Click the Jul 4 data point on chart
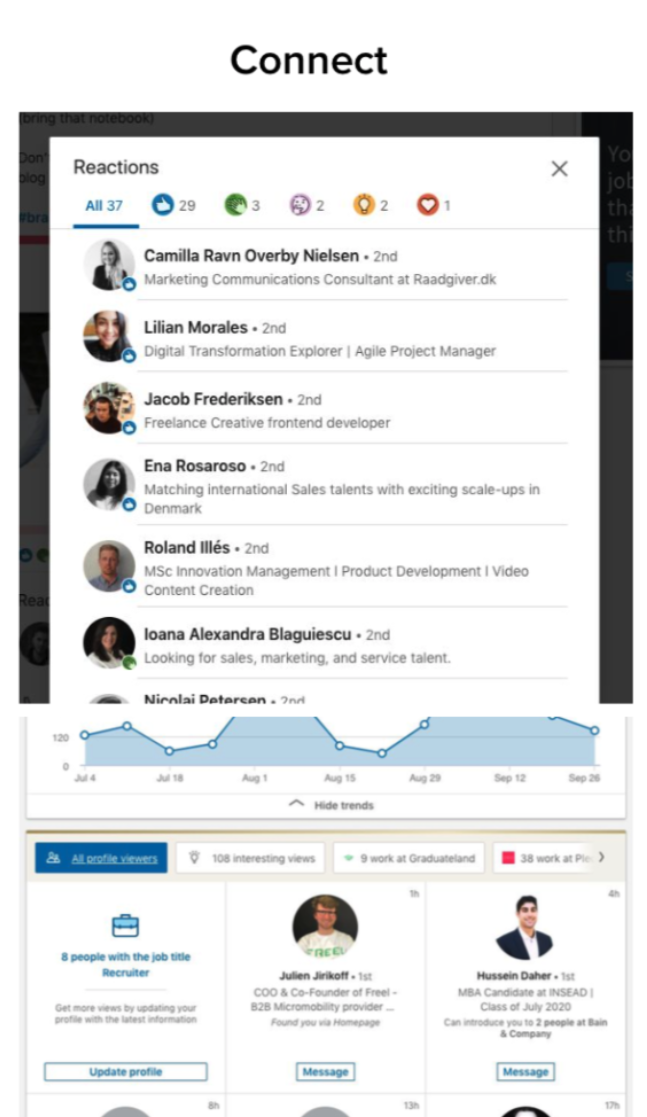This screenshot has width=647, height=1117. [85, 734]
